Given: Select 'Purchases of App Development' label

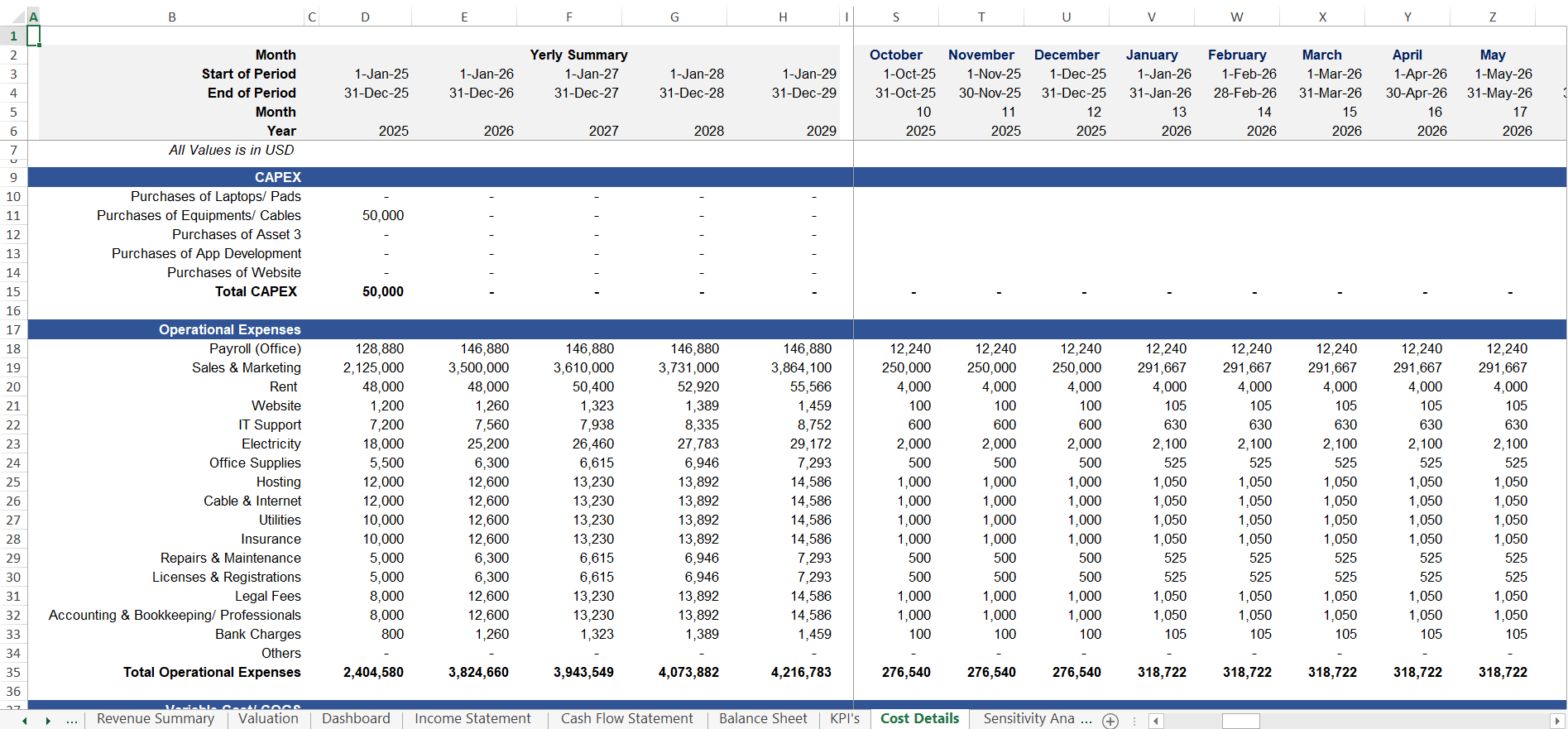Looking at the screenshot, I should tap(206, 253).
